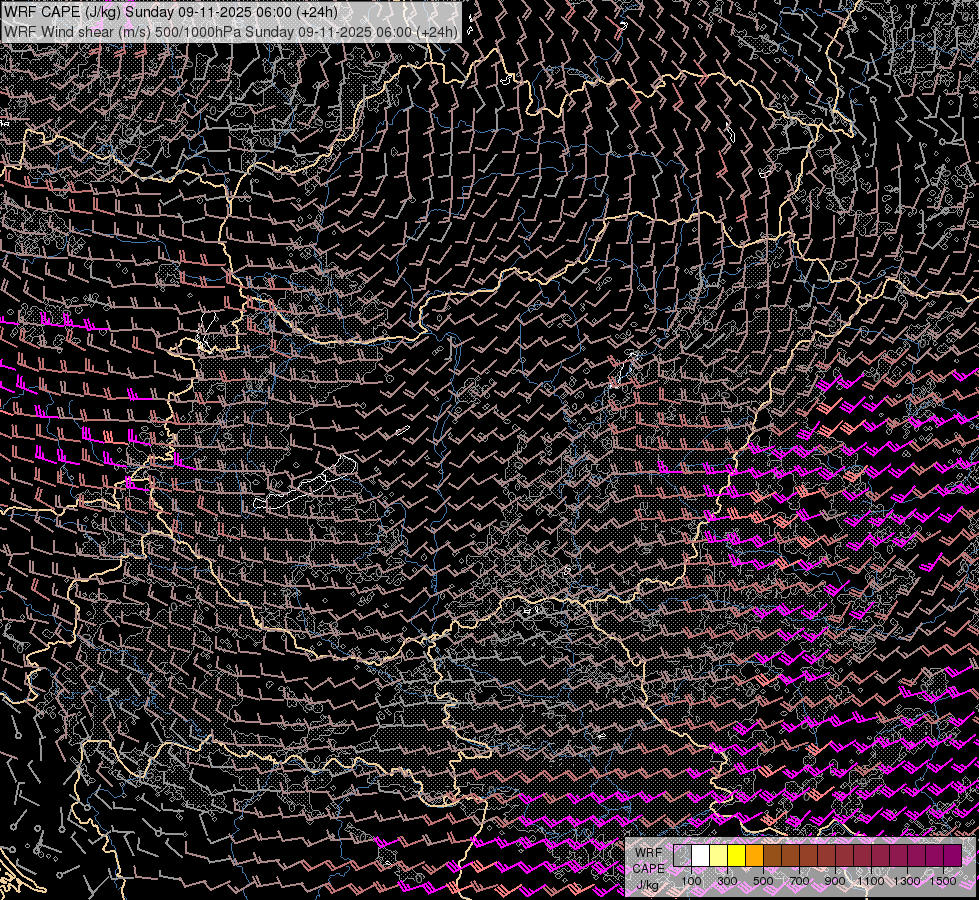Viewport: 979px width, 900px height.
Task: Pick the orange CAPE legend swatch
Action: click(x=755, y=856)
